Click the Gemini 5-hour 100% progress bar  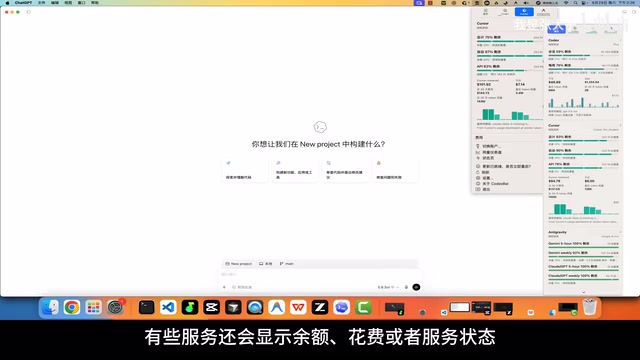coord(583,247)
